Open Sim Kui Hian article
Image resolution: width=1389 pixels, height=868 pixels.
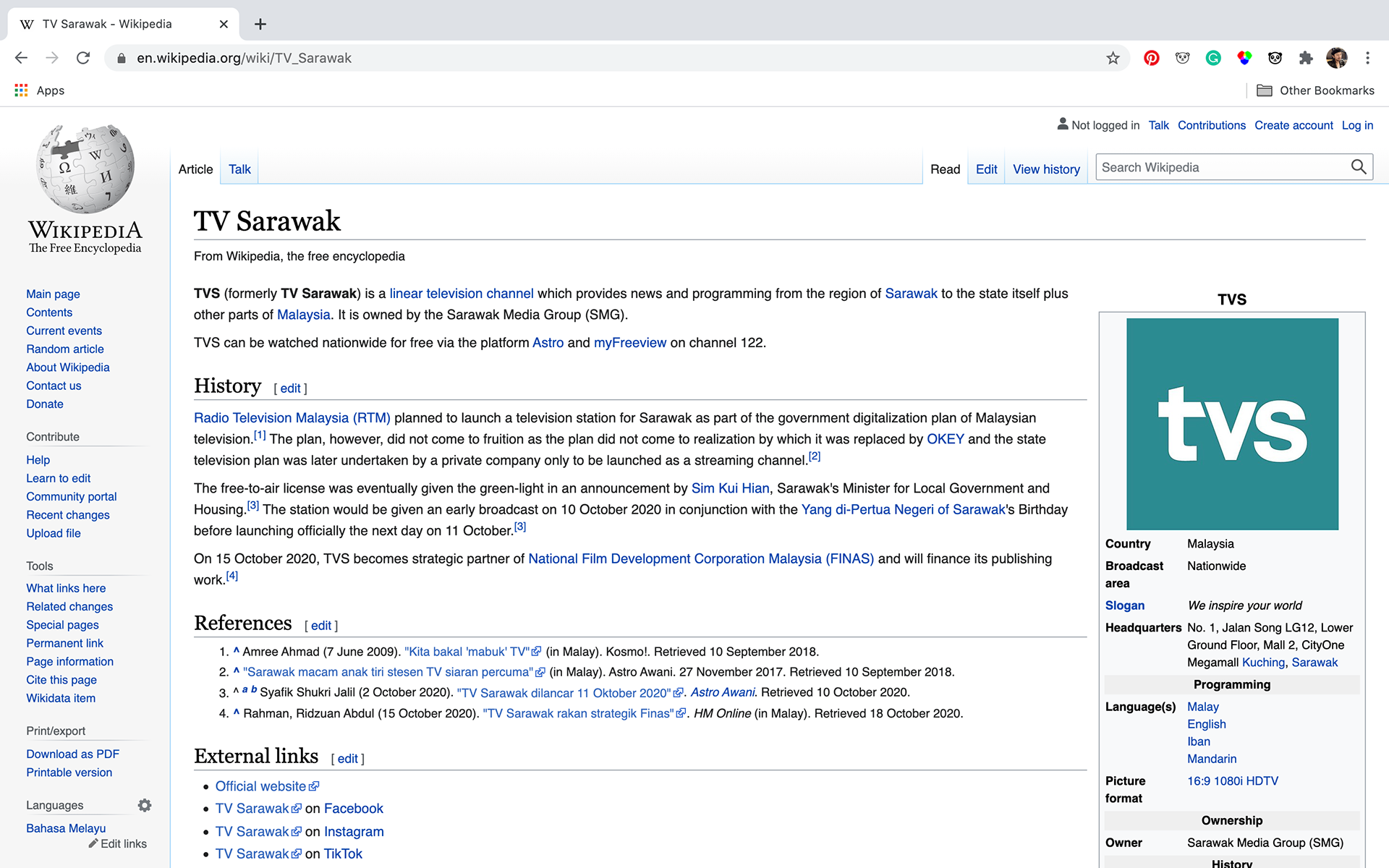coord(730,488)
